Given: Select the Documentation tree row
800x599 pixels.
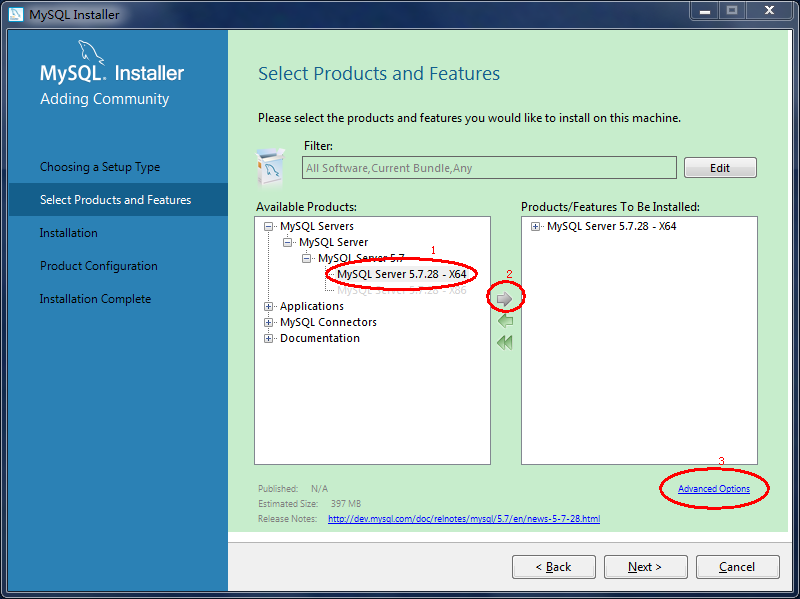Looking at the screenshot, I should (320, 338).
